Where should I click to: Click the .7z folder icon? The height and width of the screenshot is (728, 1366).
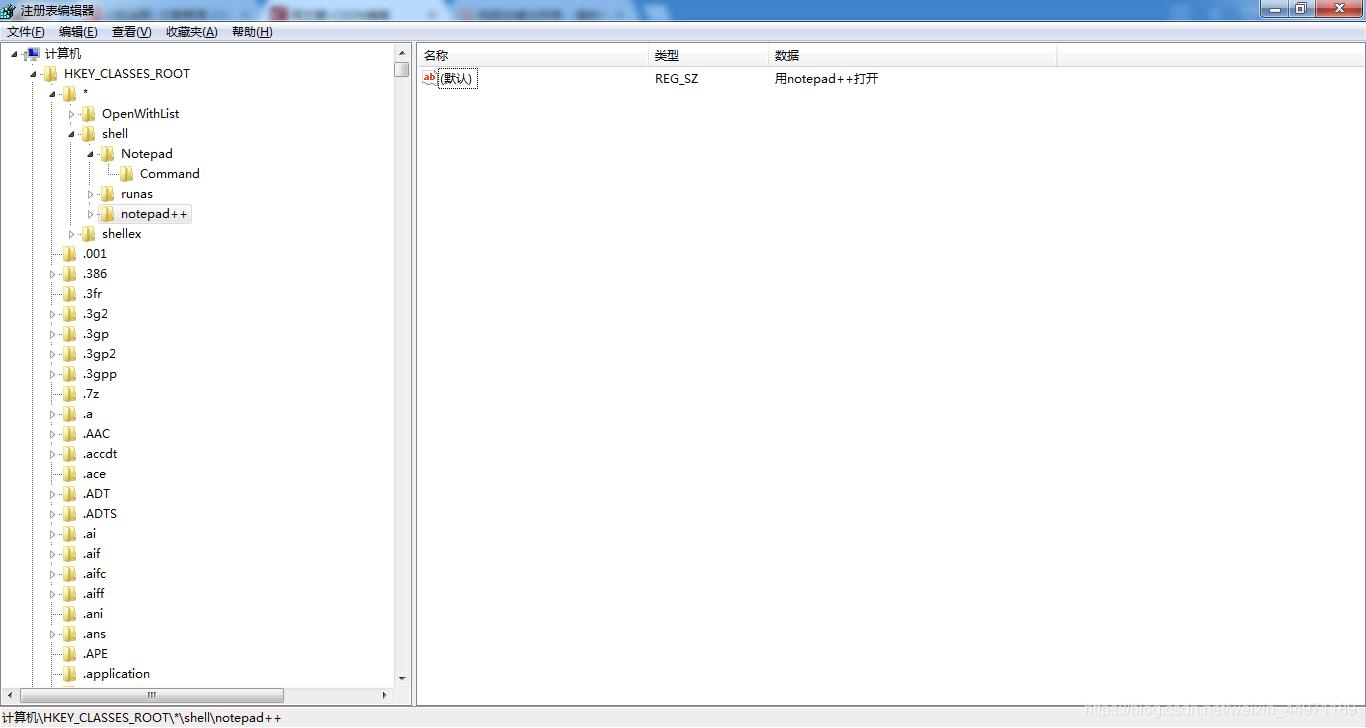pos(70,393)
